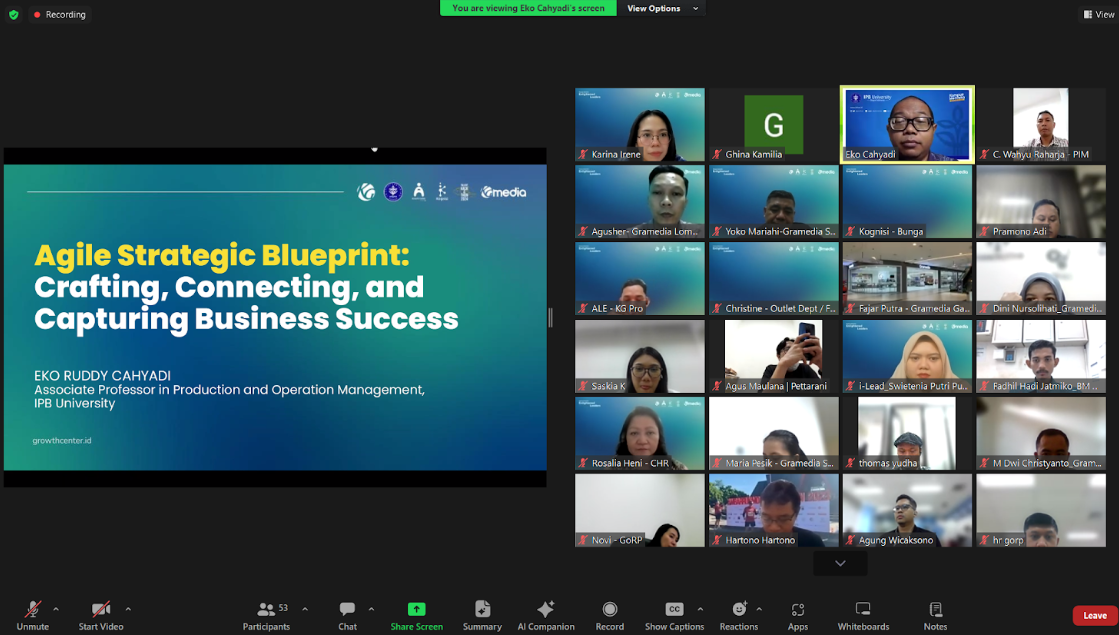Click the muted mic icon on Agung Wicaksono

coord(851,540)
